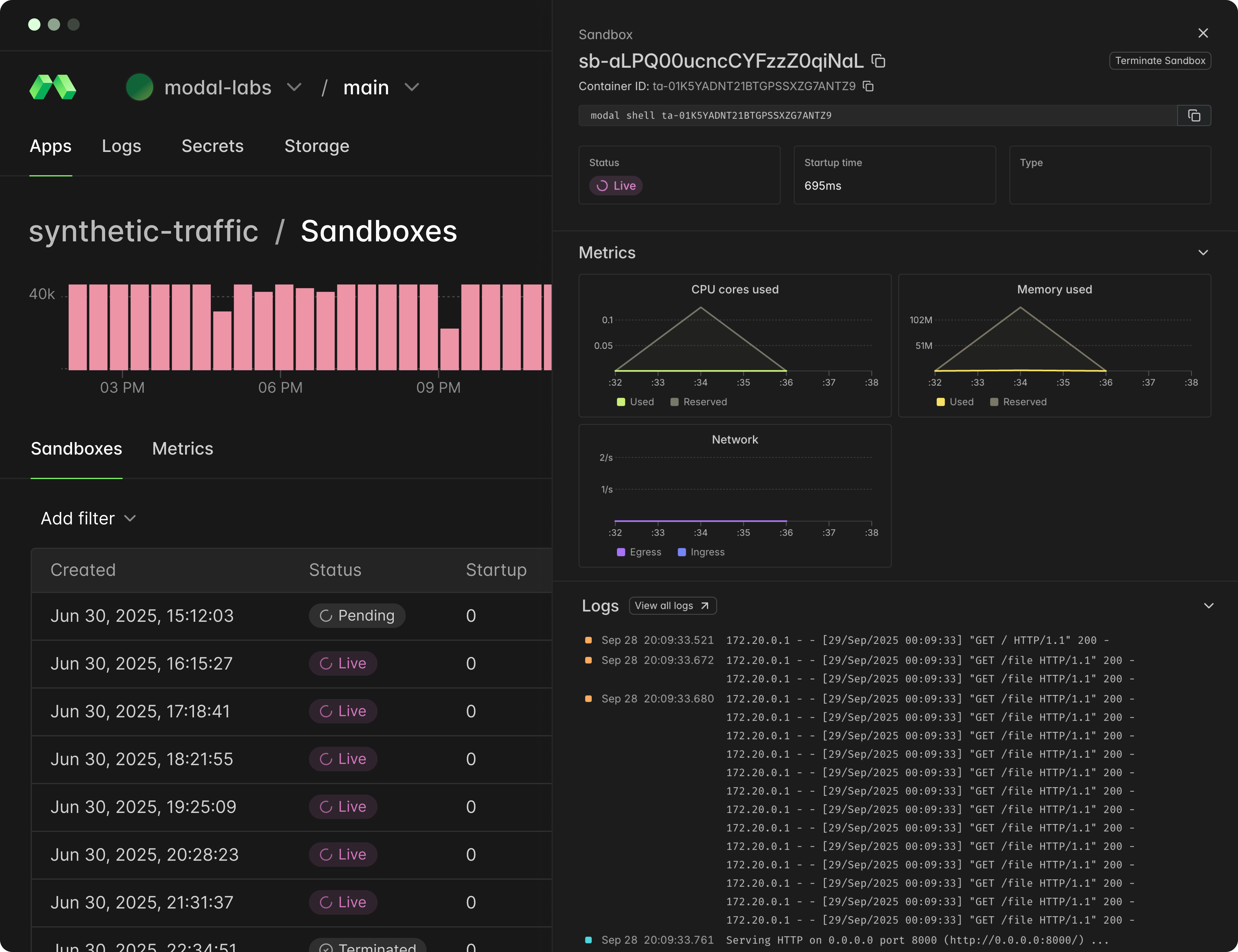Open the main environment dropdown
1238x952 pixels.
412,87
